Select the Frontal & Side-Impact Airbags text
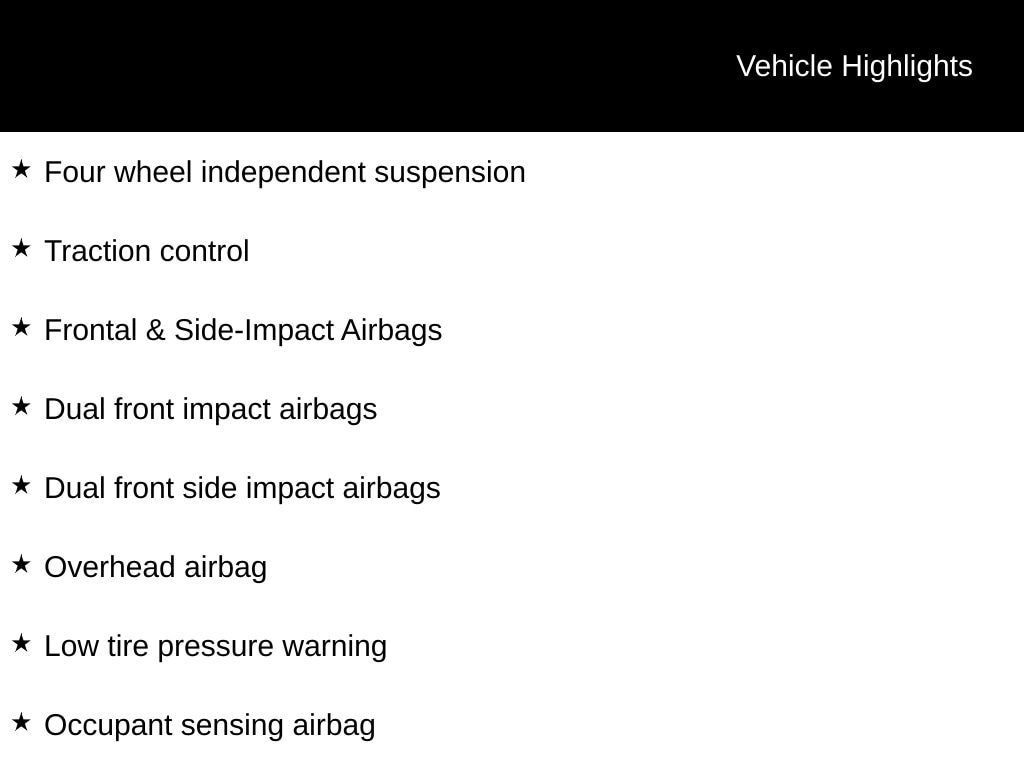The image size is (1024, 768). pyautogui.click(x=243, y=330)
